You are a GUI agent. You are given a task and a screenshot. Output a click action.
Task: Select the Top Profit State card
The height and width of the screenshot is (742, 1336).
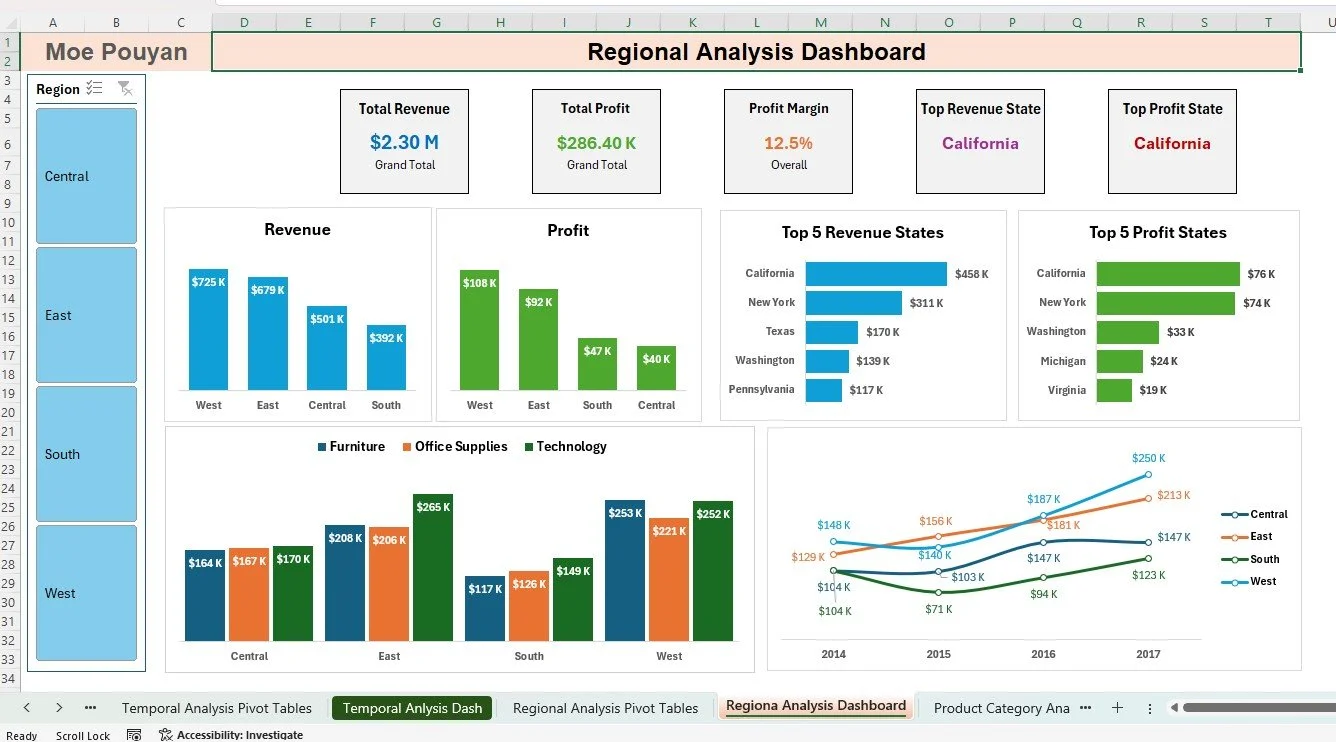(x=1172, y=141)
